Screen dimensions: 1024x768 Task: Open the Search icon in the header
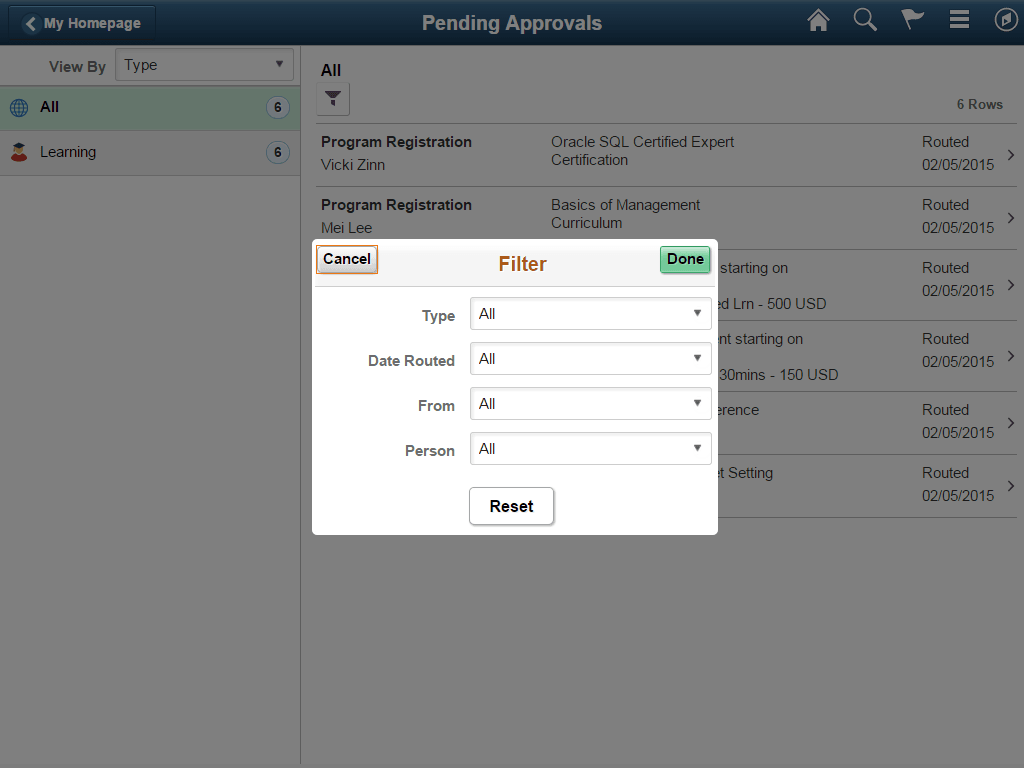coord(865,19)
